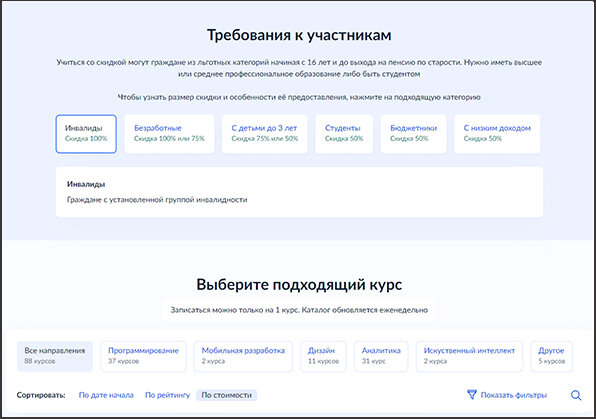Click the Инвалиды title in the description panel

click(x=86, y=184)
